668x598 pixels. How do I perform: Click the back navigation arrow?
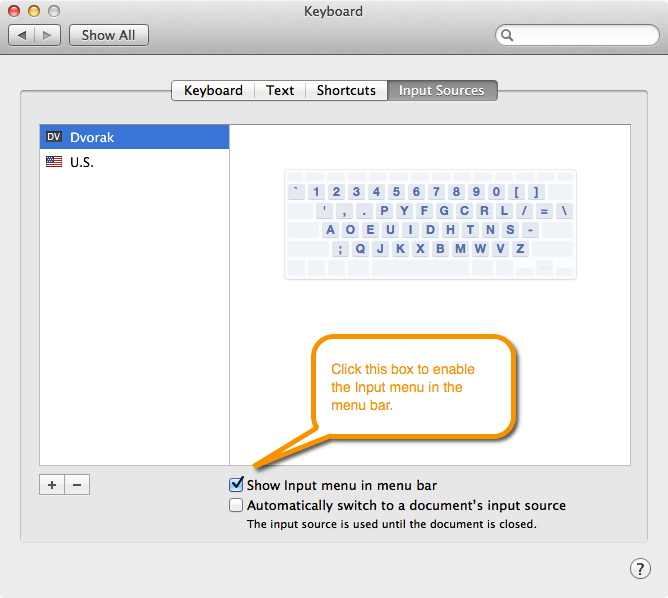(x=22, y=35)
